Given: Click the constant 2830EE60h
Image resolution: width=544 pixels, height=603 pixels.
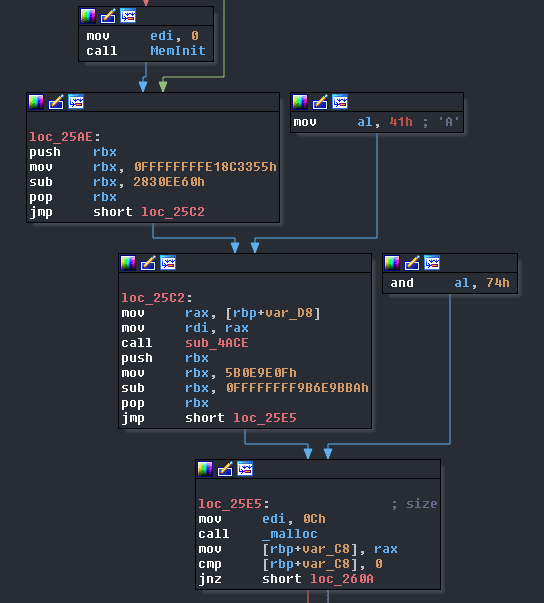Looking at the screenshot, I should coord(169,182).
